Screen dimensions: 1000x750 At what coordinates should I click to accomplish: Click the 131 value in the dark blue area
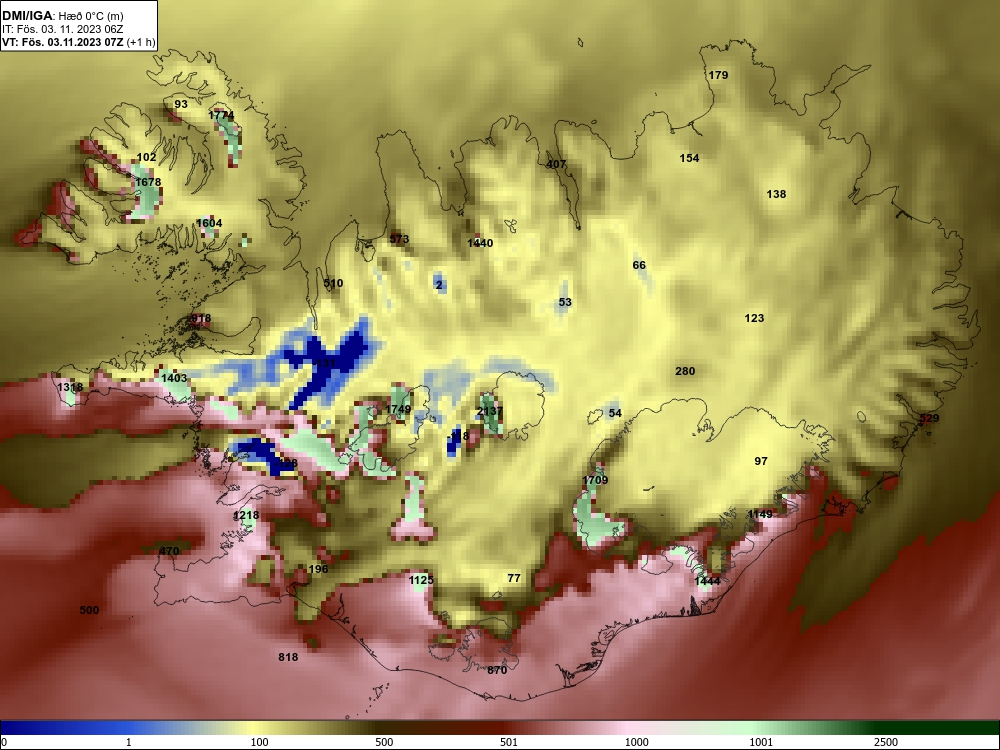coord(325,363)
